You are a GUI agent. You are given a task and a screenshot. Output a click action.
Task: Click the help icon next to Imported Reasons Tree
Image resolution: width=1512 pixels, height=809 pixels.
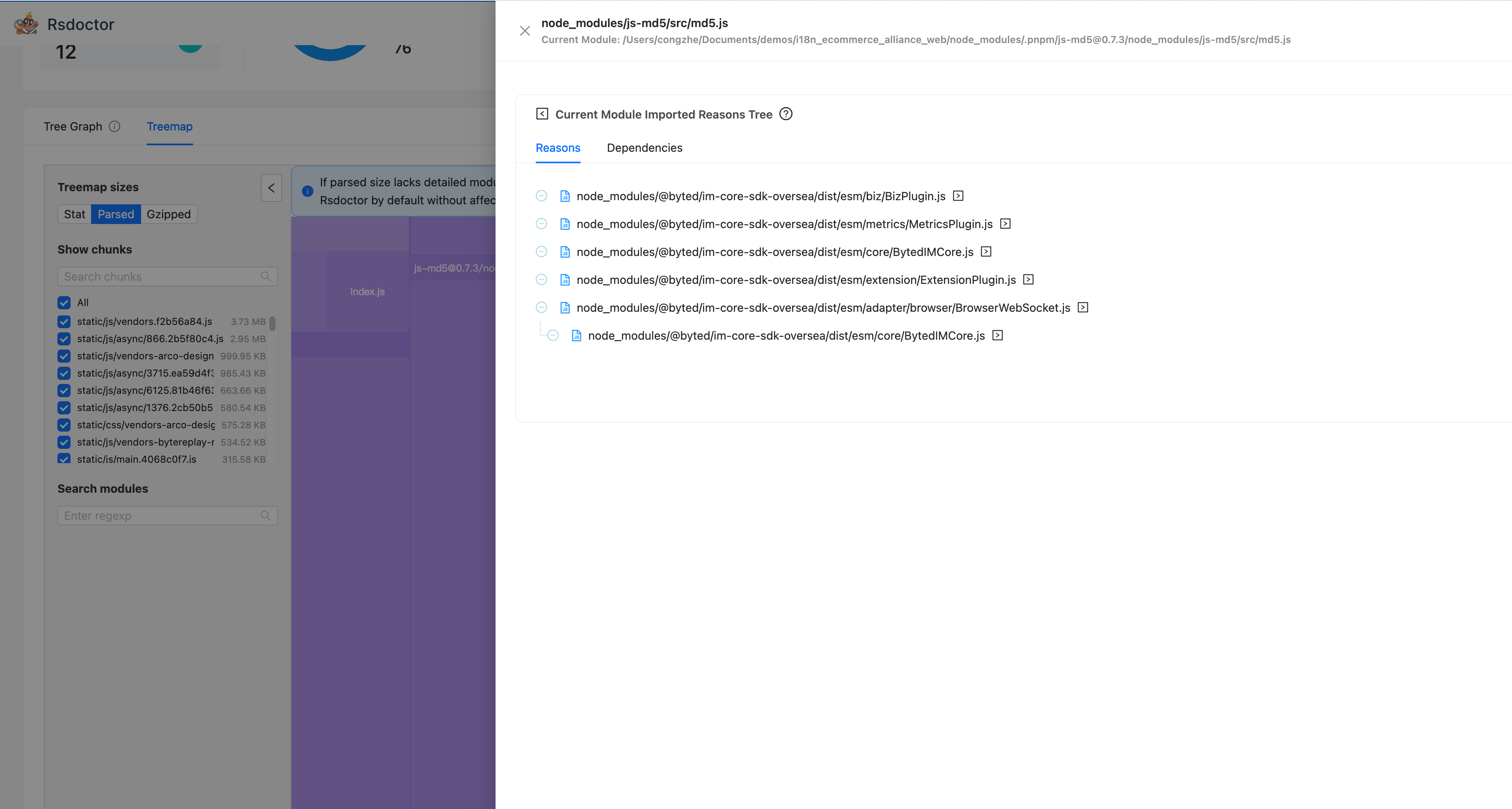[x=786, y=114]
